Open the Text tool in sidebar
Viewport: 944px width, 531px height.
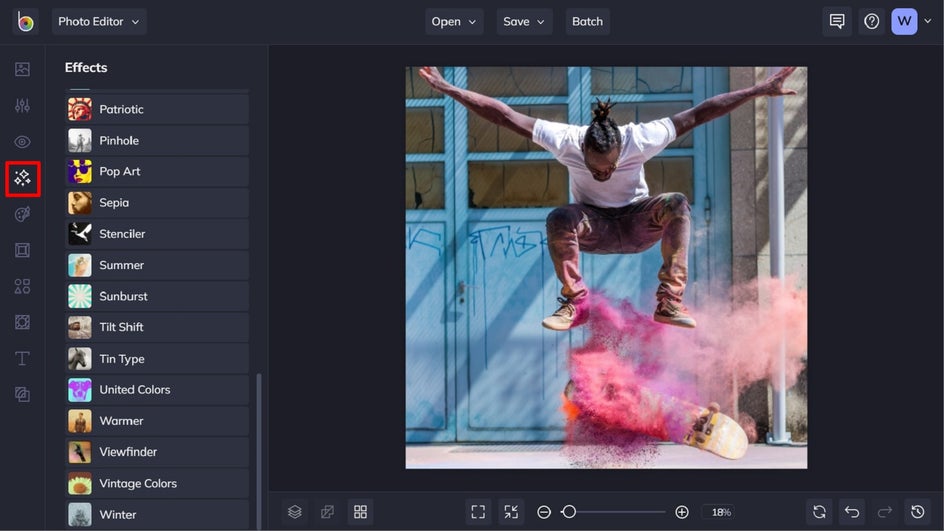[22, 358]
